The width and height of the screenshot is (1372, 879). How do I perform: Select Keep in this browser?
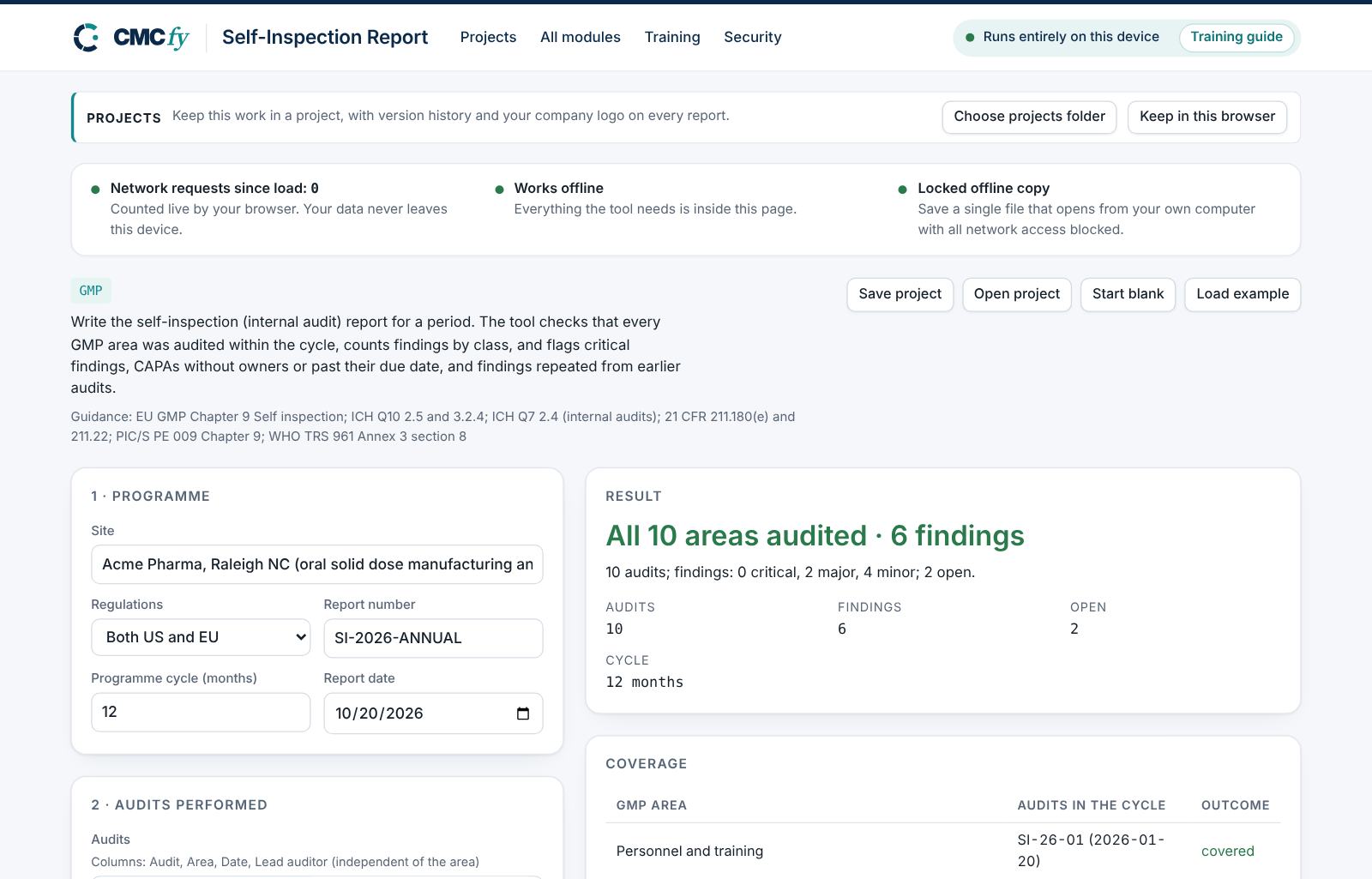point(1207,117)
